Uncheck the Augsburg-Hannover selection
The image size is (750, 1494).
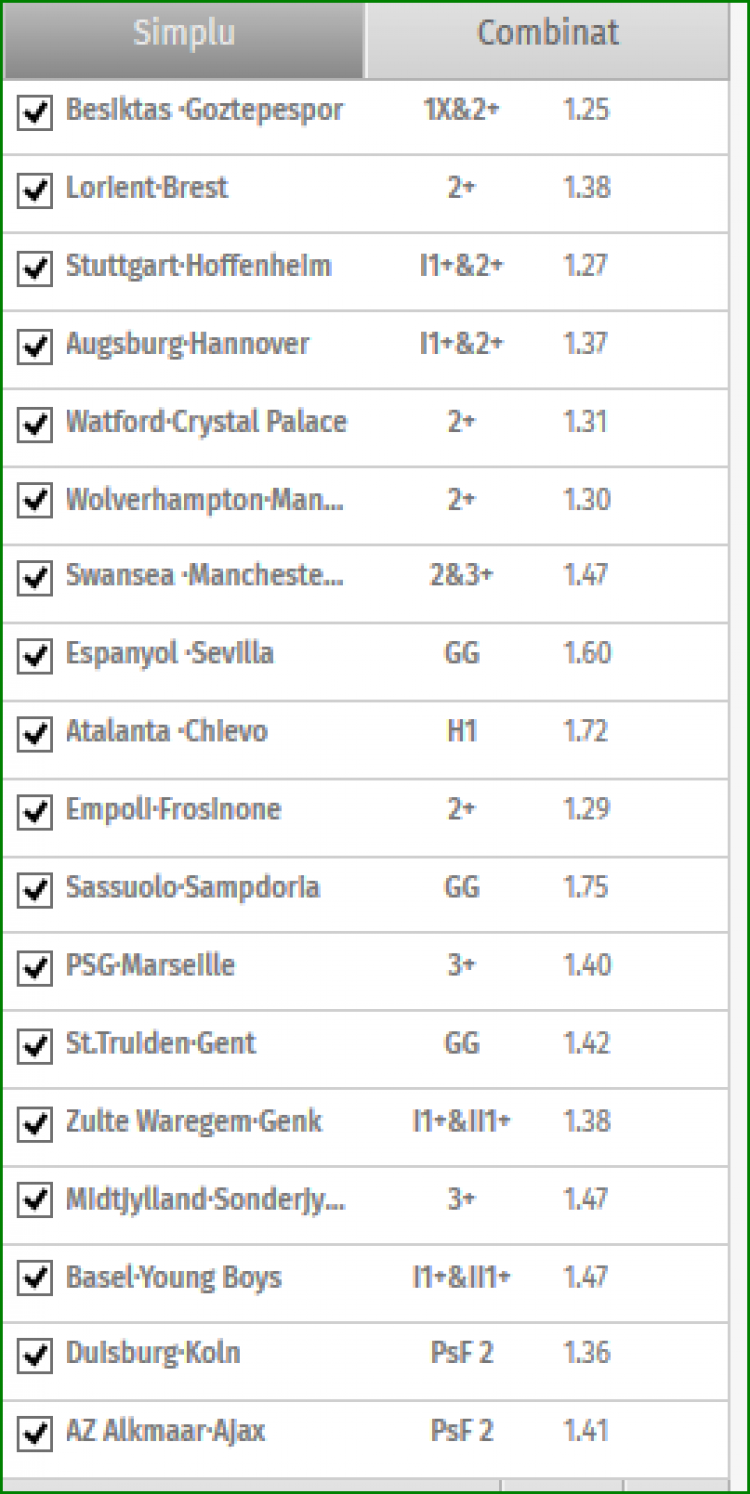[x=35, y=346]
